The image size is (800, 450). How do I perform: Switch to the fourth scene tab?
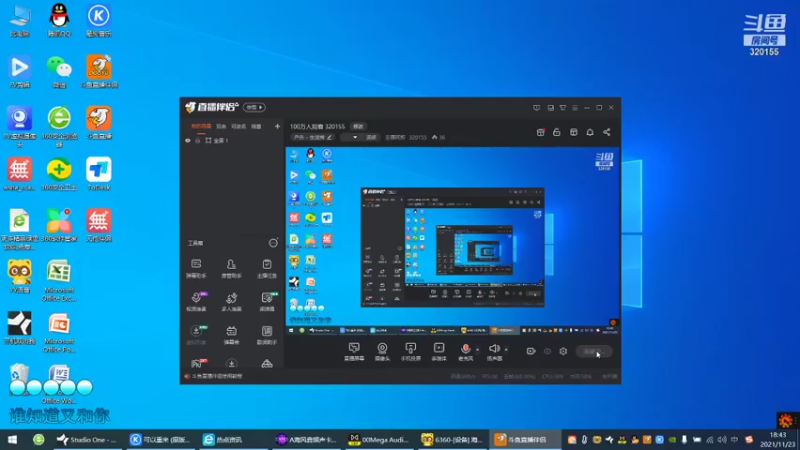(256, 126)
